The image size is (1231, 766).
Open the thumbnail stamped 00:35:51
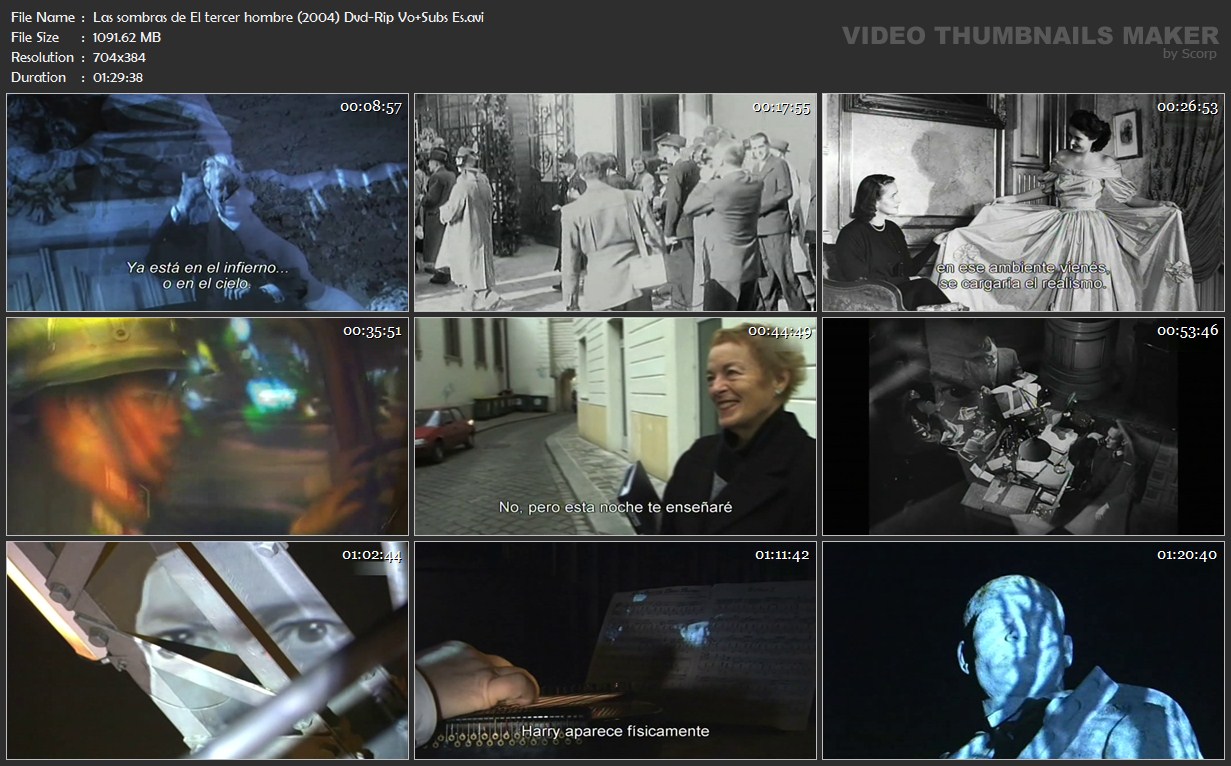[x=208, y=427]
